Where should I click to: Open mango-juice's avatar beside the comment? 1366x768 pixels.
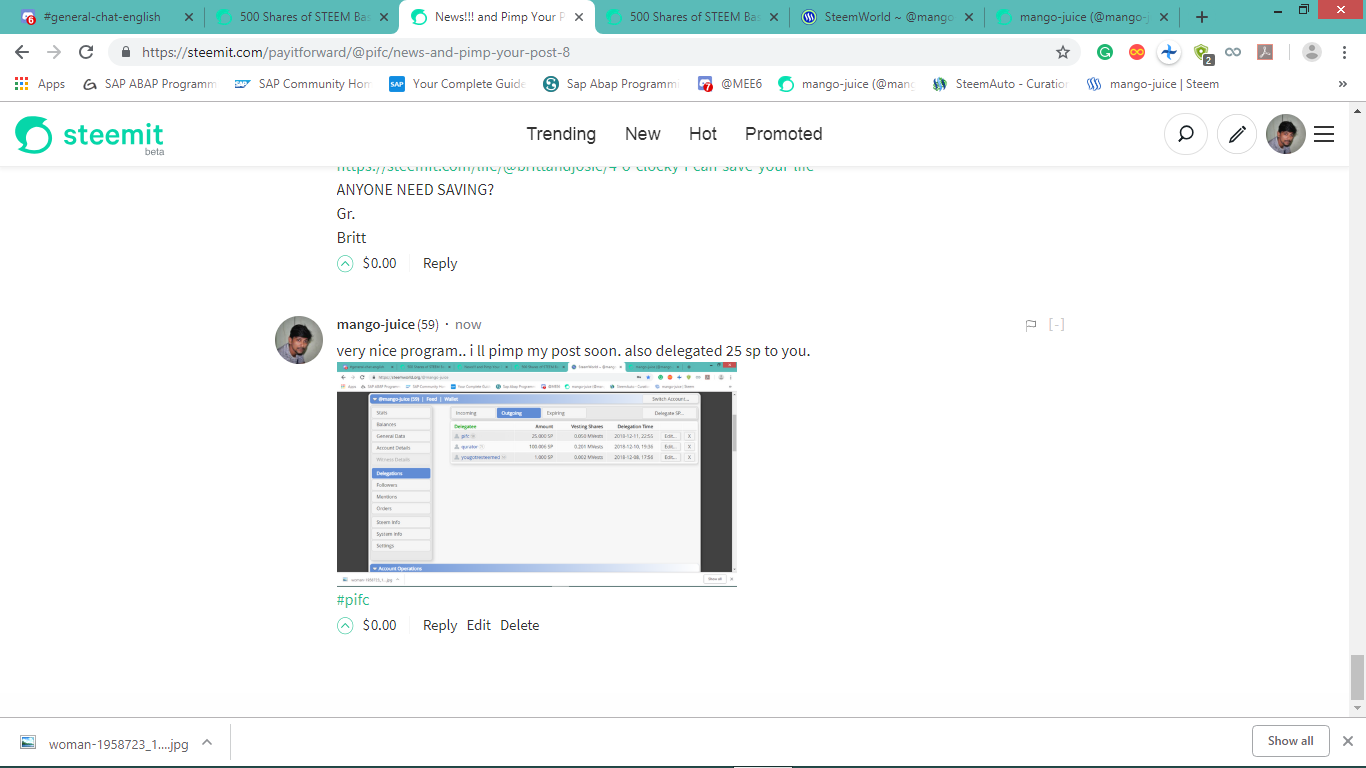(299, 340)
